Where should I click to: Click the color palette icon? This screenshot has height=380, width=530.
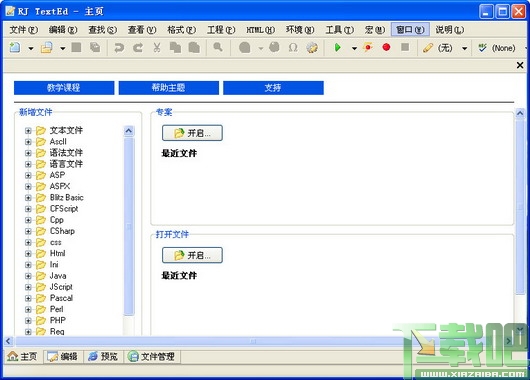point(312,48)
